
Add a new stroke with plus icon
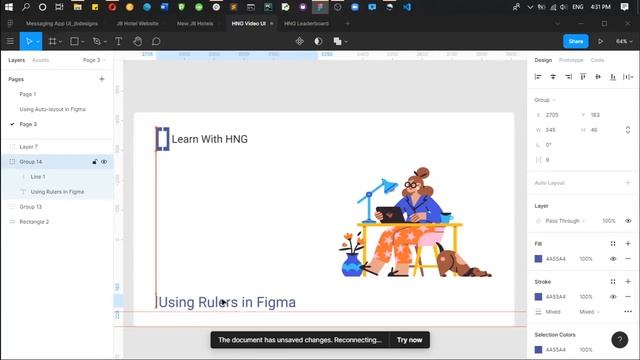point(628,282)
